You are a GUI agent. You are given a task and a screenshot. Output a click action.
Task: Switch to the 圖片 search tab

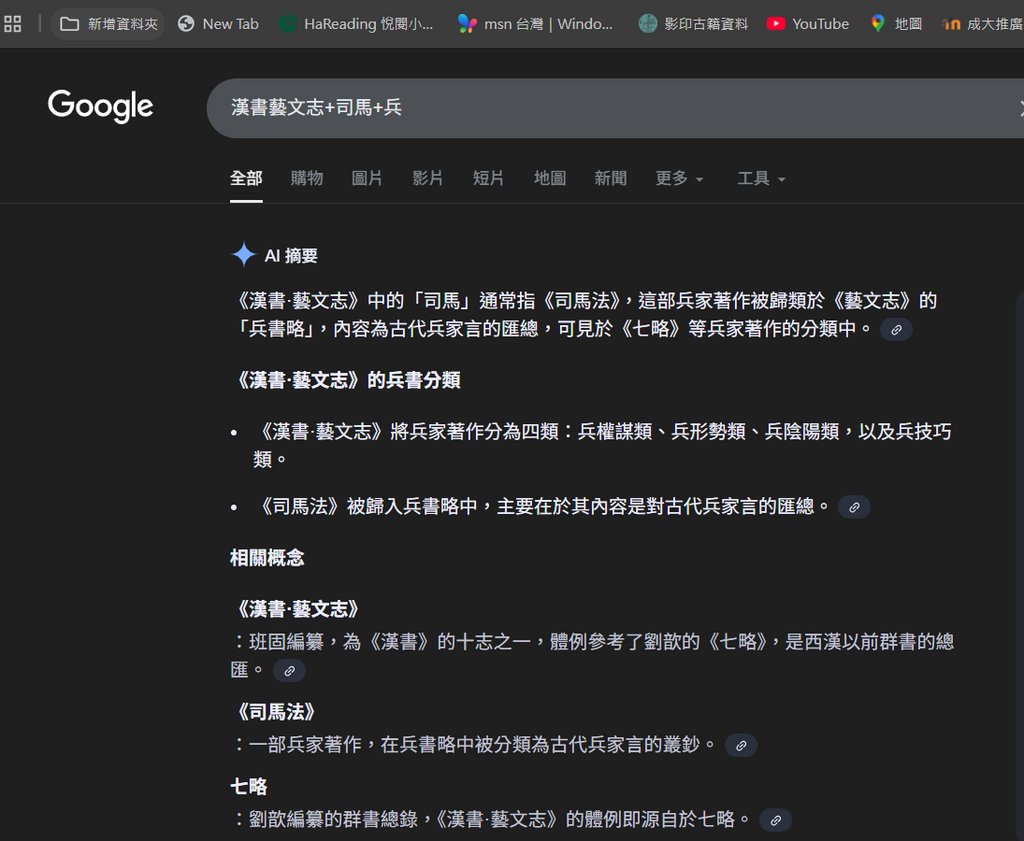click(367, 178)
